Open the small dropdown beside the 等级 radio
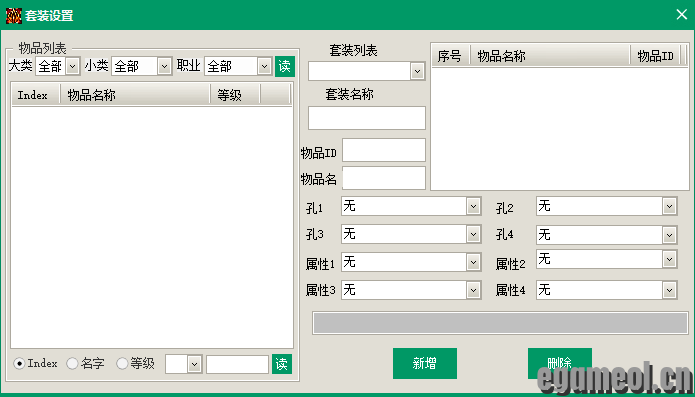 point(194,364)
